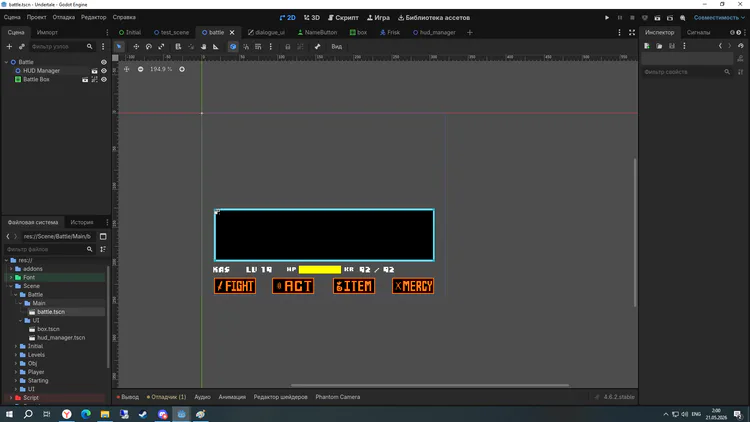Screen dimensions: 750x422
Task: Open the Библиотека ассетов workspace
Action: coord(434,18)
